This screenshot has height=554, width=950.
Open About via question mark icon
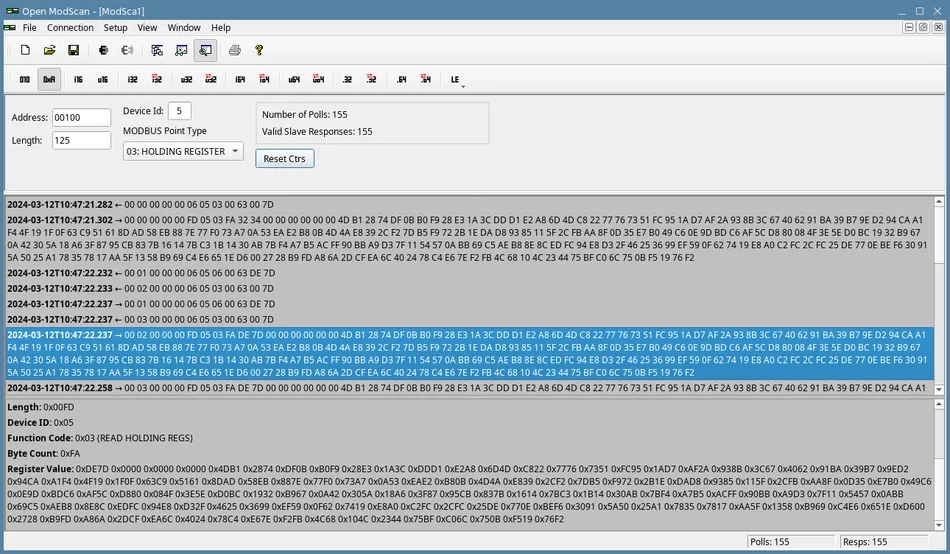259,50
